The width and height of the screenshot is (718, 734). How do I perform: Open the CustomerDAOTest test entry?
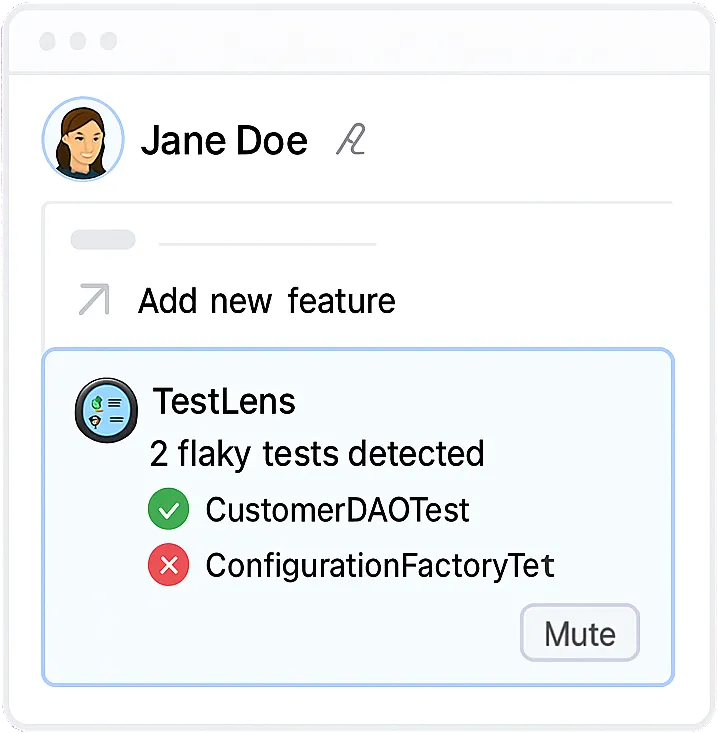tap(337, 511)
